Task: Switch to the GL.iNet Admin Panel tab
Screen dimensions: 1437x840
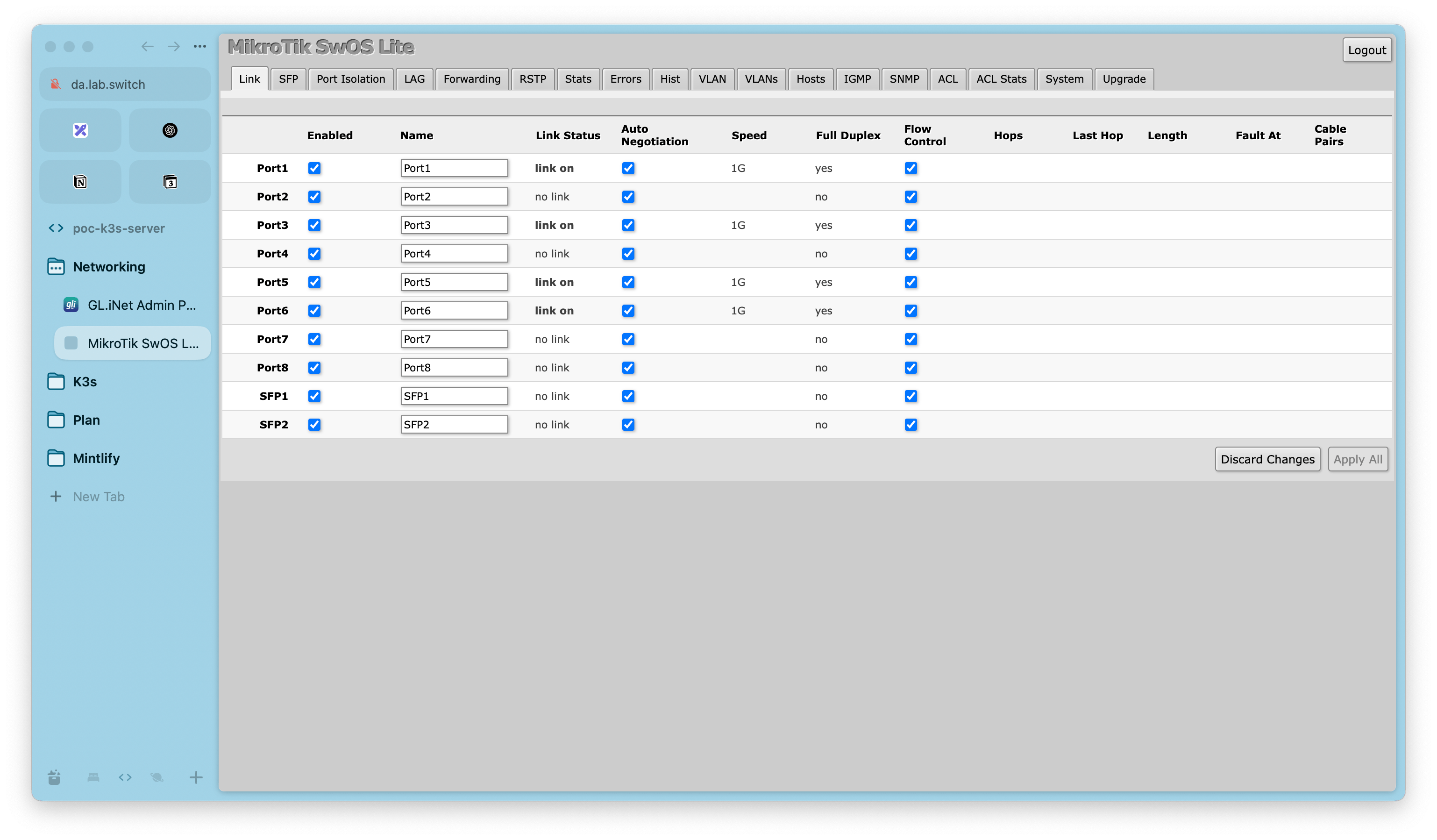Action: coord(132,305)
